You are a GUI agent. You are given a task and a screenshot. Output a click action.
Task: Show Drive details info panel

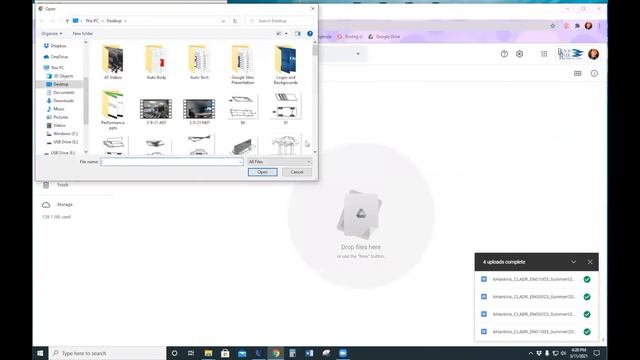[x=594, y=73]
